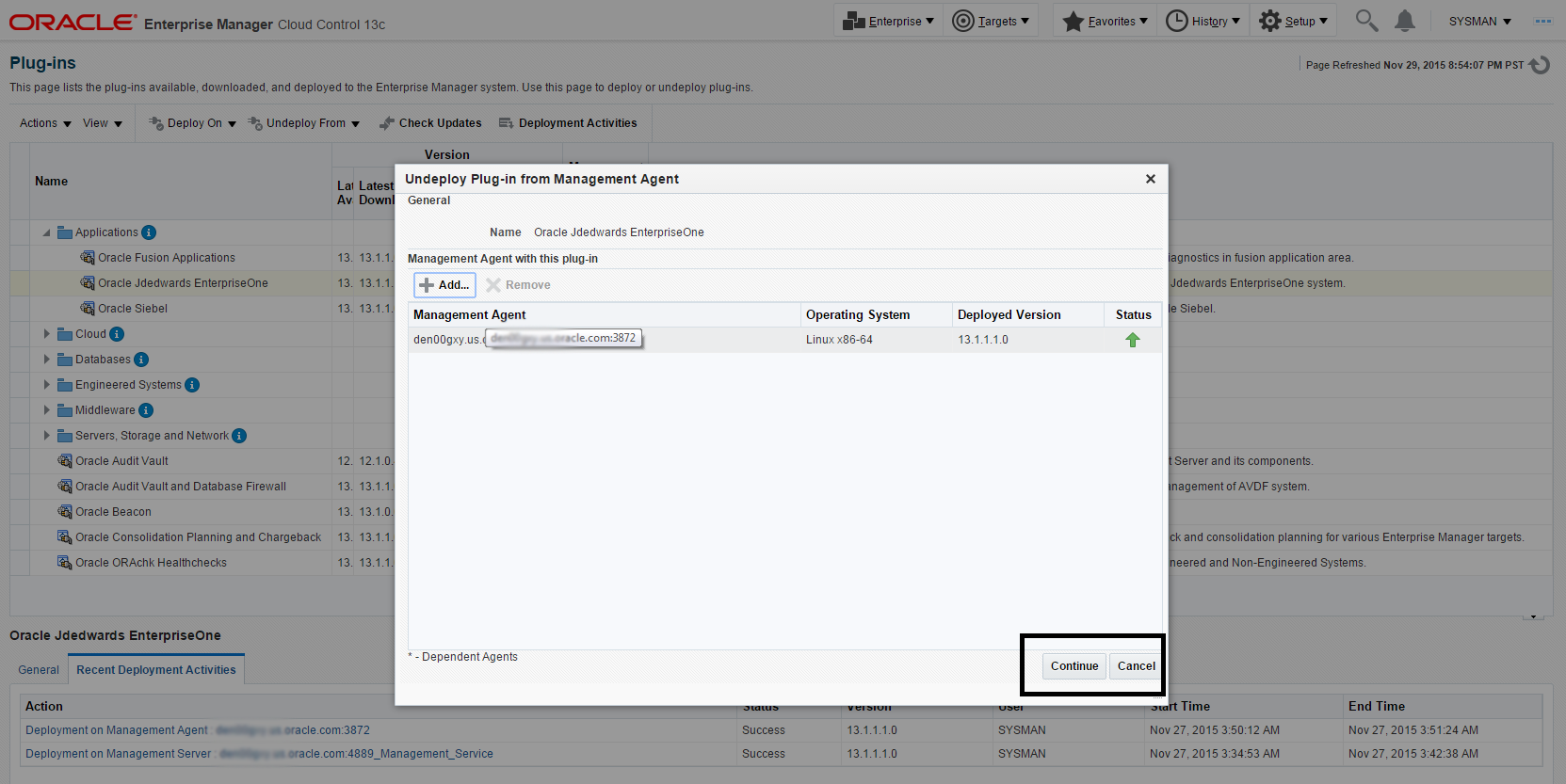Click info icon beside Databases folder
This screenshot has height=784, width=1566.
(x=141, y=360)
